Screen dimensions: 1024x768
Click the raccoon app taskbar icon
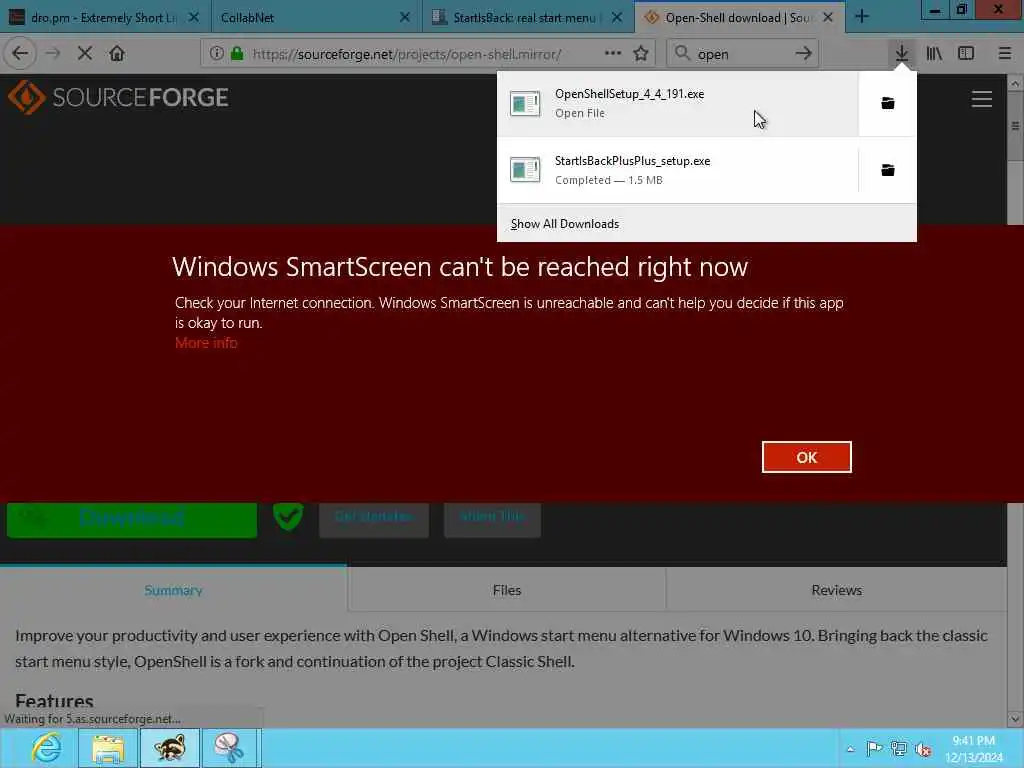[170, 748]
